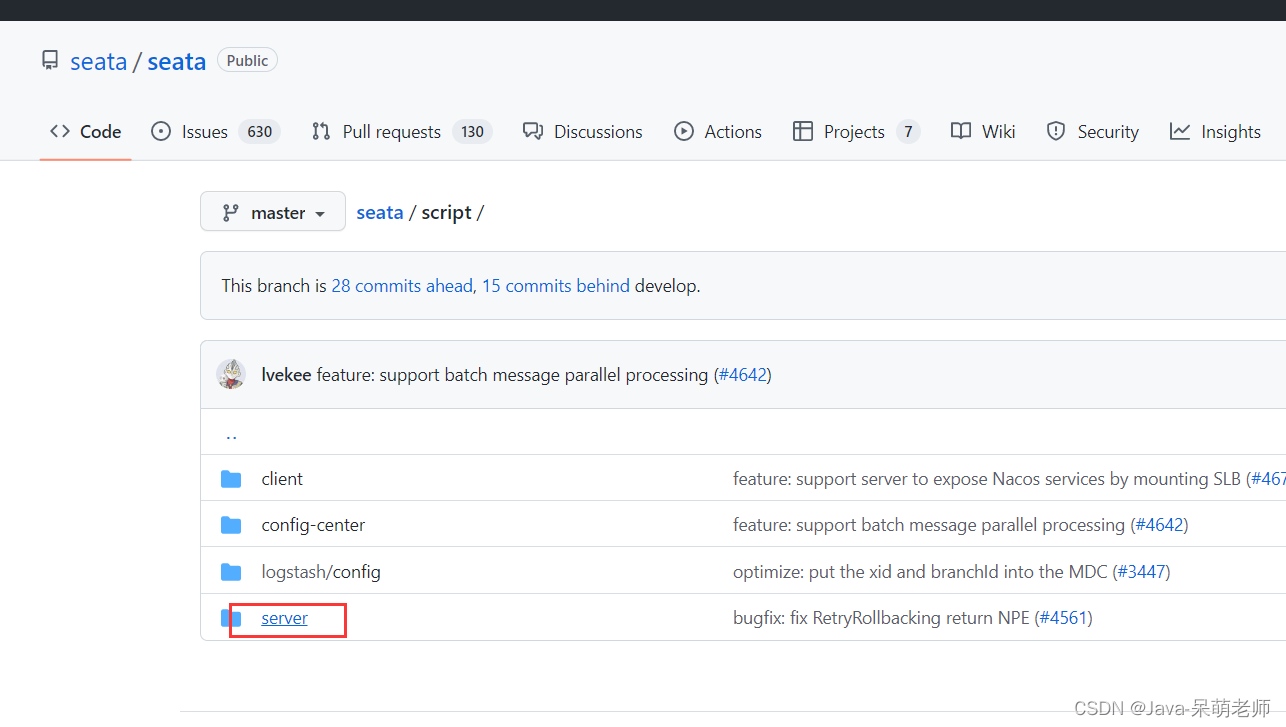This screenshot has width=1286, height=727.
Task: Click the client folder icon
Action: 231,478
